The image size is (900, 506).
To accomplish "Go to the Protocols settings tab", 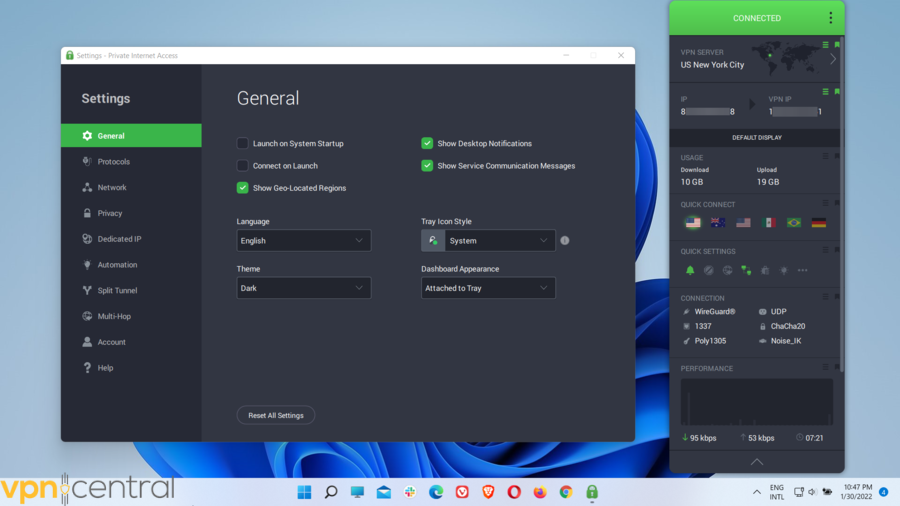I will click(113, 162).
